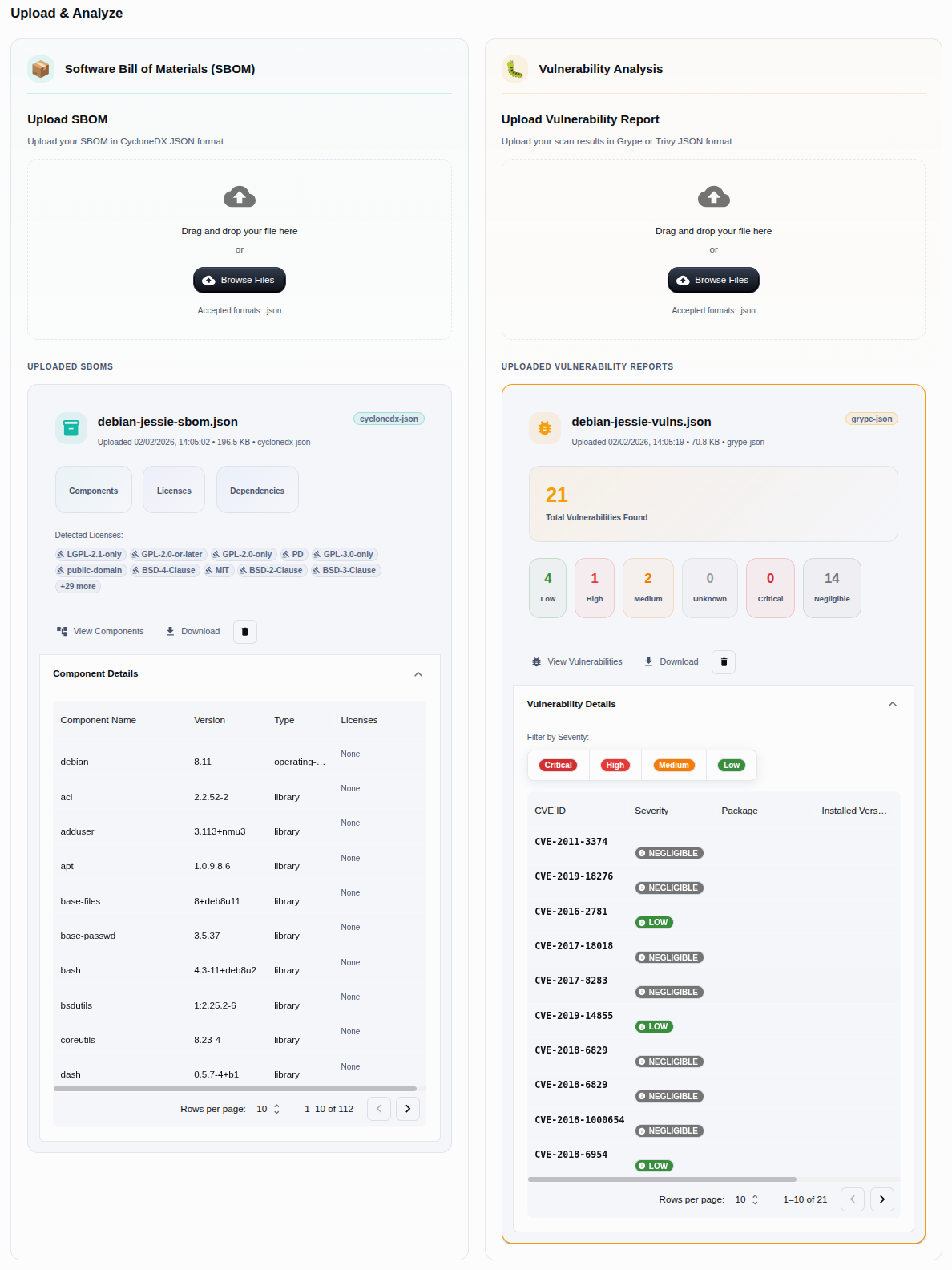
Task: Click the cloud upload icon in SBOM dropzone
Action: coord(240,196)
